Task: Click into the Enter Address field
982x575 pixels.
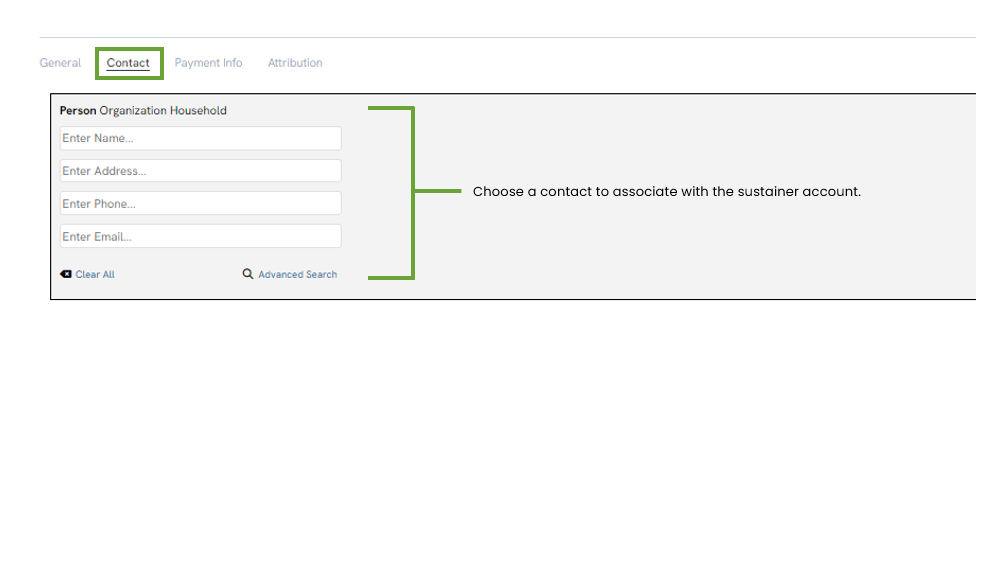Action: pyautogui.click(x=200, y=171)
